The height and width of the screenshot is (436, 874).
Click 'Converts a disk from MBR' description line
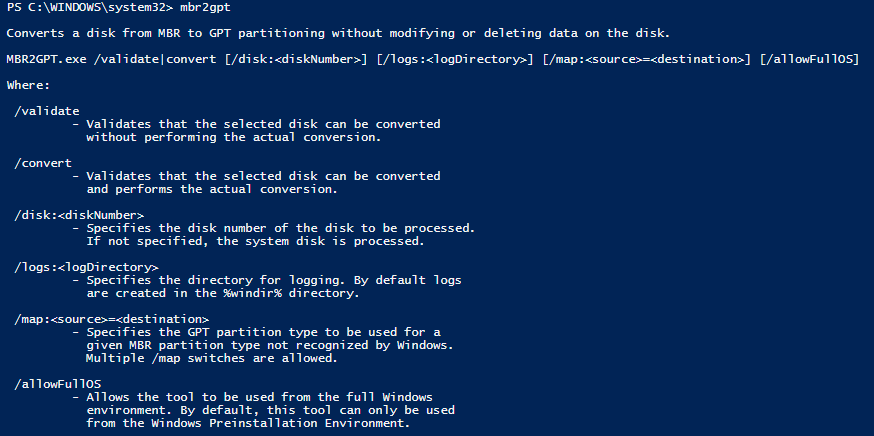338,33
